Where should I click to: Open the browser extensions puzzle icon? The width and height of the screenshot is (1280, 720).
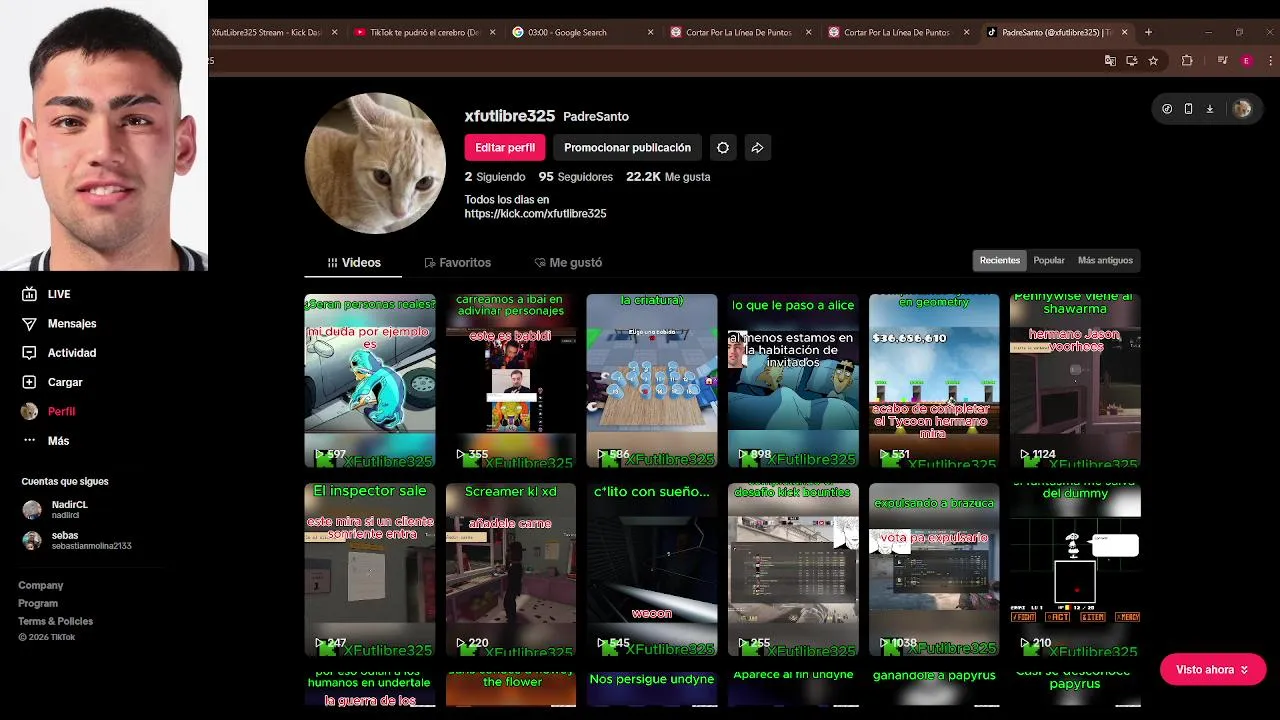tap(1187, 61)
